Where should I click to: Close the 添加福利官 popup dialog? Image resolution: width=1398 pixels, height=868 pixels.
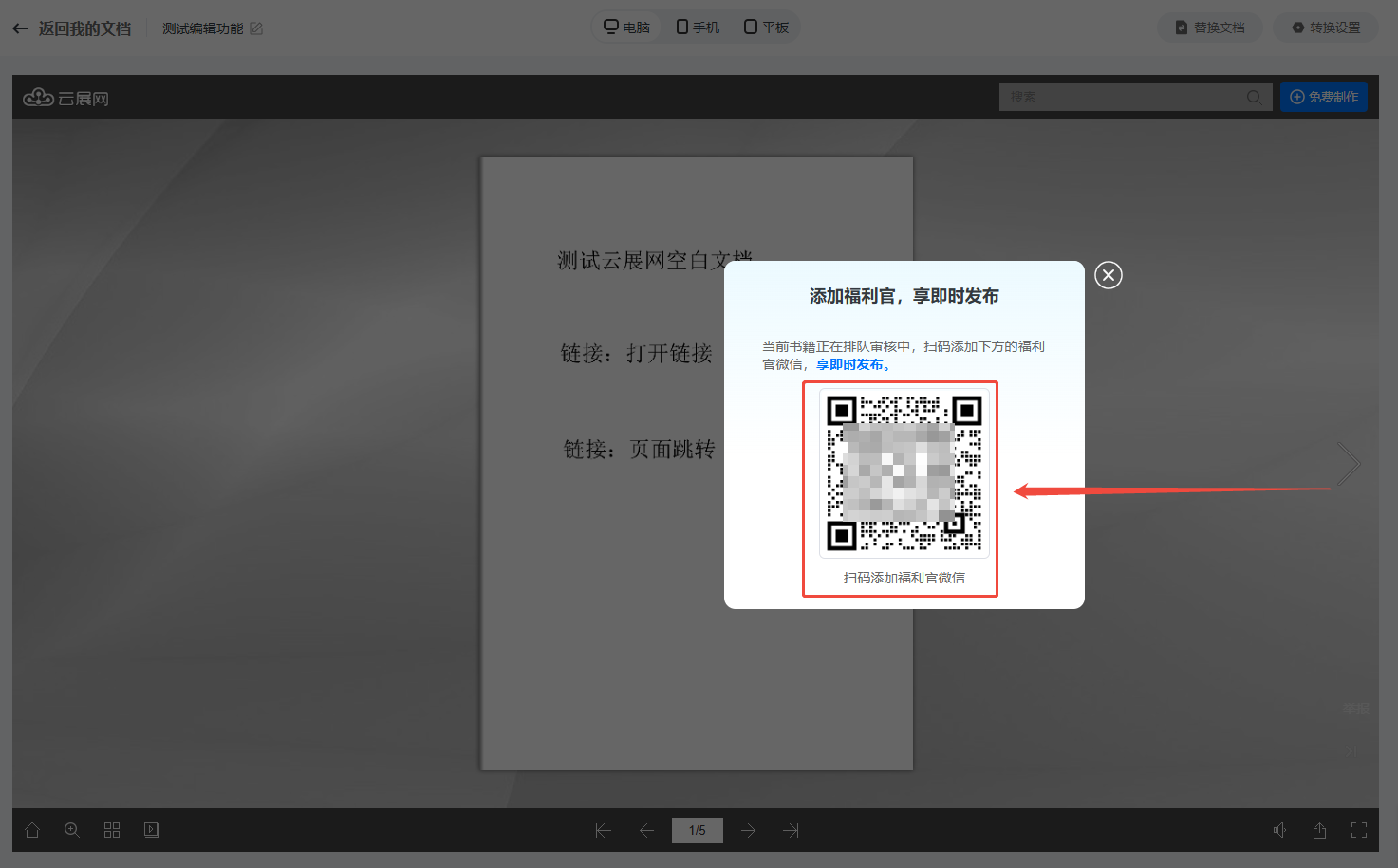coord(1108,275)
